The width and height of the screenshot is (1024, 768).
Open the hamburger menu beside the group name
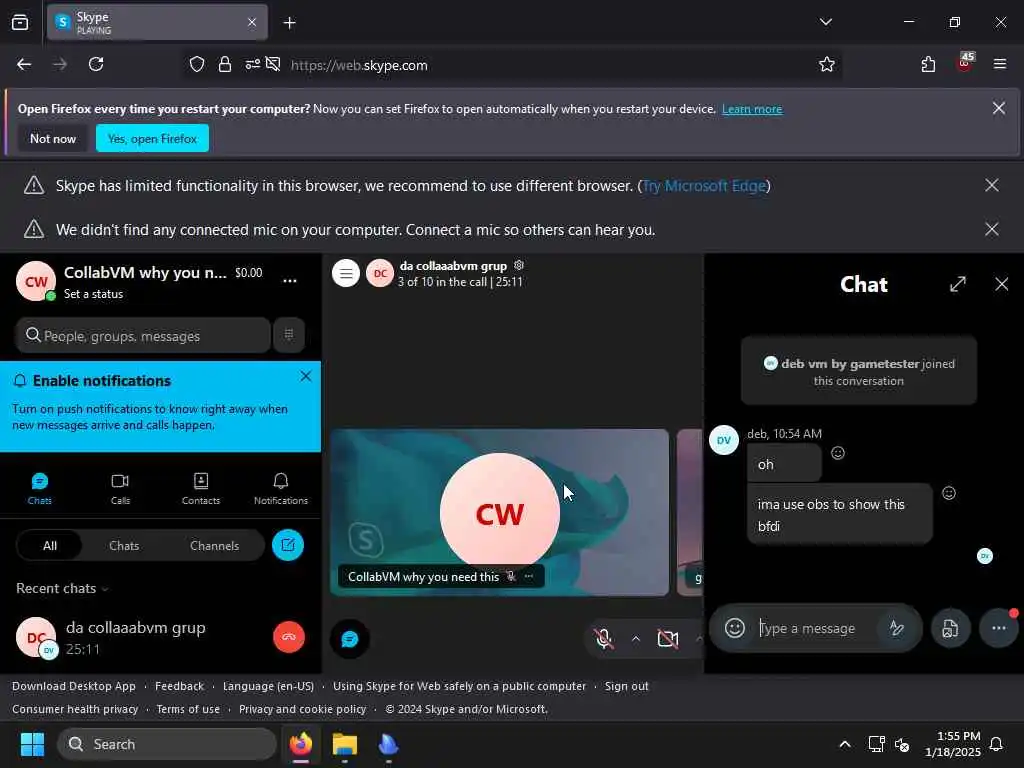tap(346, 274)
